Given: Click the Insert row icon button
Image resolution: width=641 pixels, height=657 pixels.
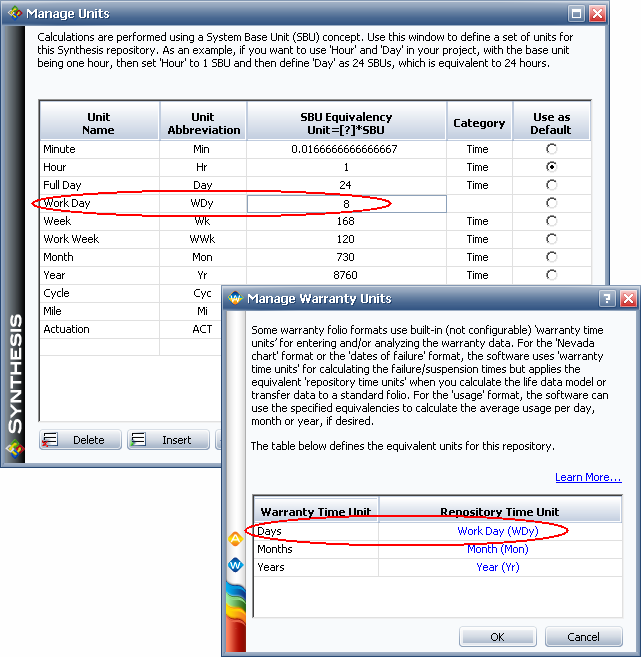Looking at the screenshot, I should [x=168, y=440].
